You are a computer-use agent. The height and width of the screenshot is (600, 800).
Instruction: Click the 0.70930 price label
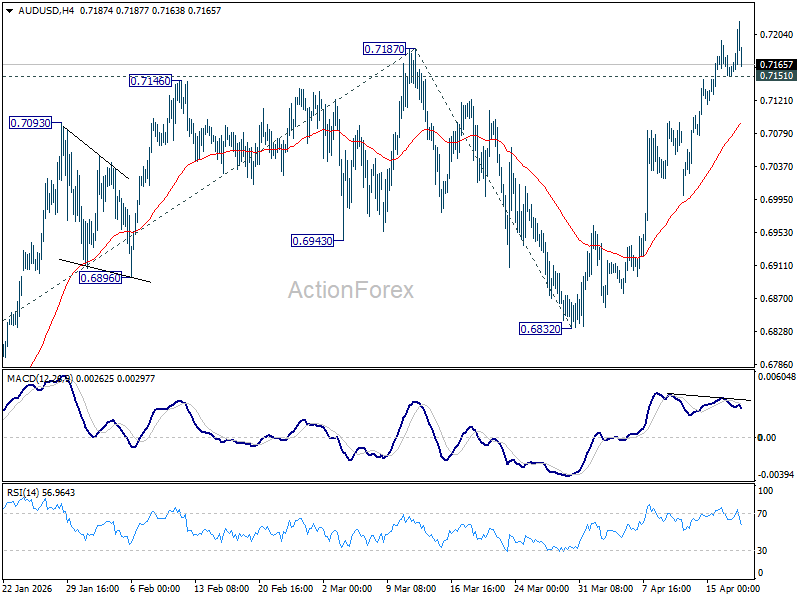pyautogui.click(x=31, y=123)
